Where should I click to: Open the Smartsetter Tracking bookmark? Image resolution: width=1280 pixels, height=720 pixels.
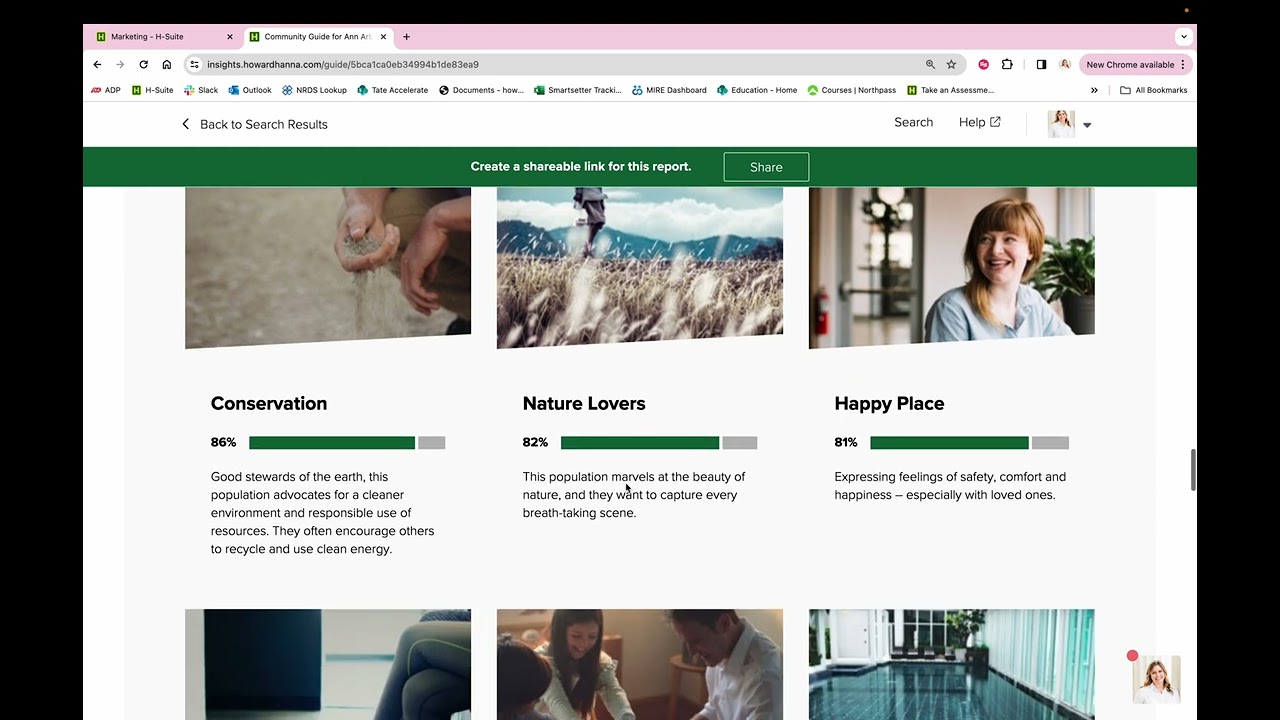pyautogui.click(x=578, y=90)
